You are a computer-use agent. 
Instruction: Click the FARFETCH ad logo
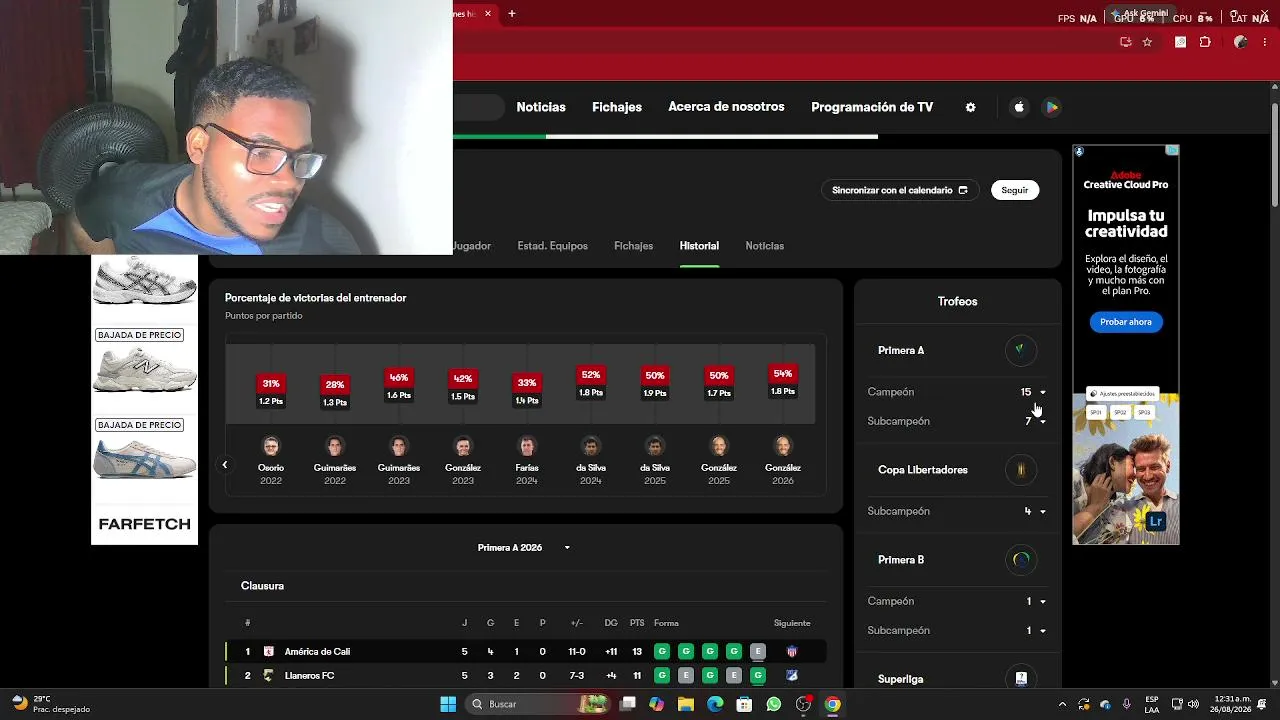pyautogui.click(x=145, y=524)
